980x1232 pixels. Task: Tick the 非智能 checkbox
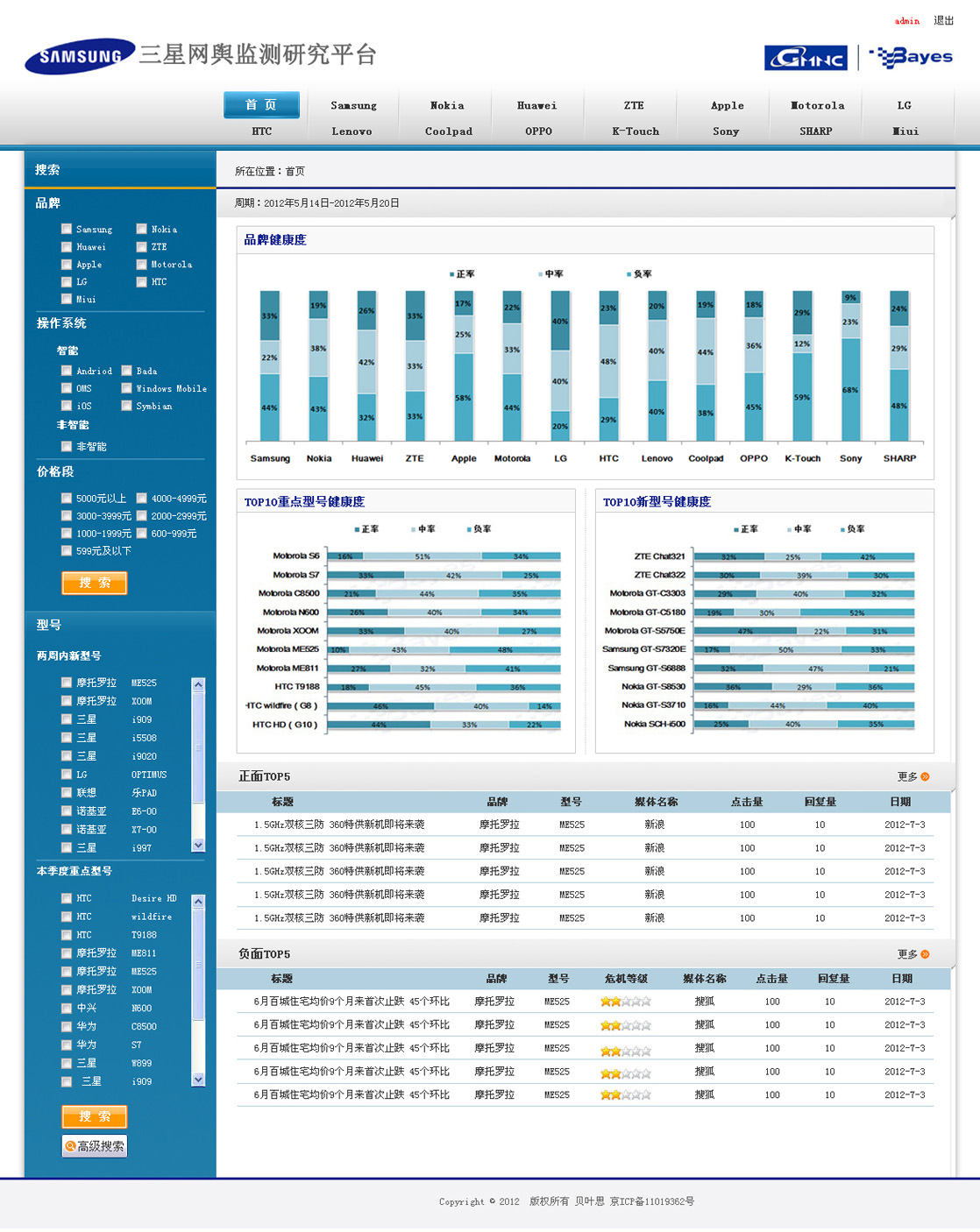pyautogui.click(x=67, y=446)
